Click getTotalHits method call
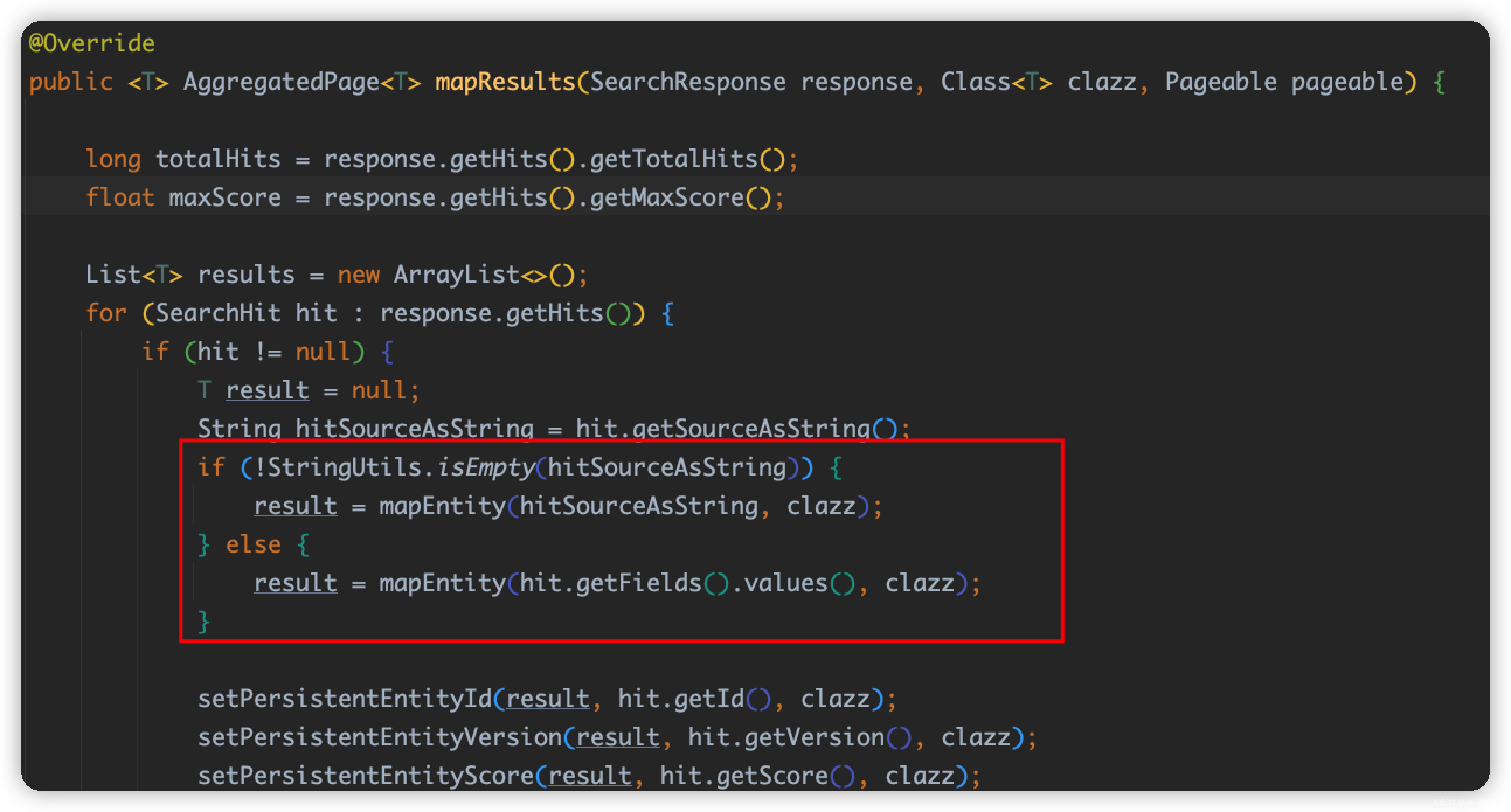 tap(673, 159)
